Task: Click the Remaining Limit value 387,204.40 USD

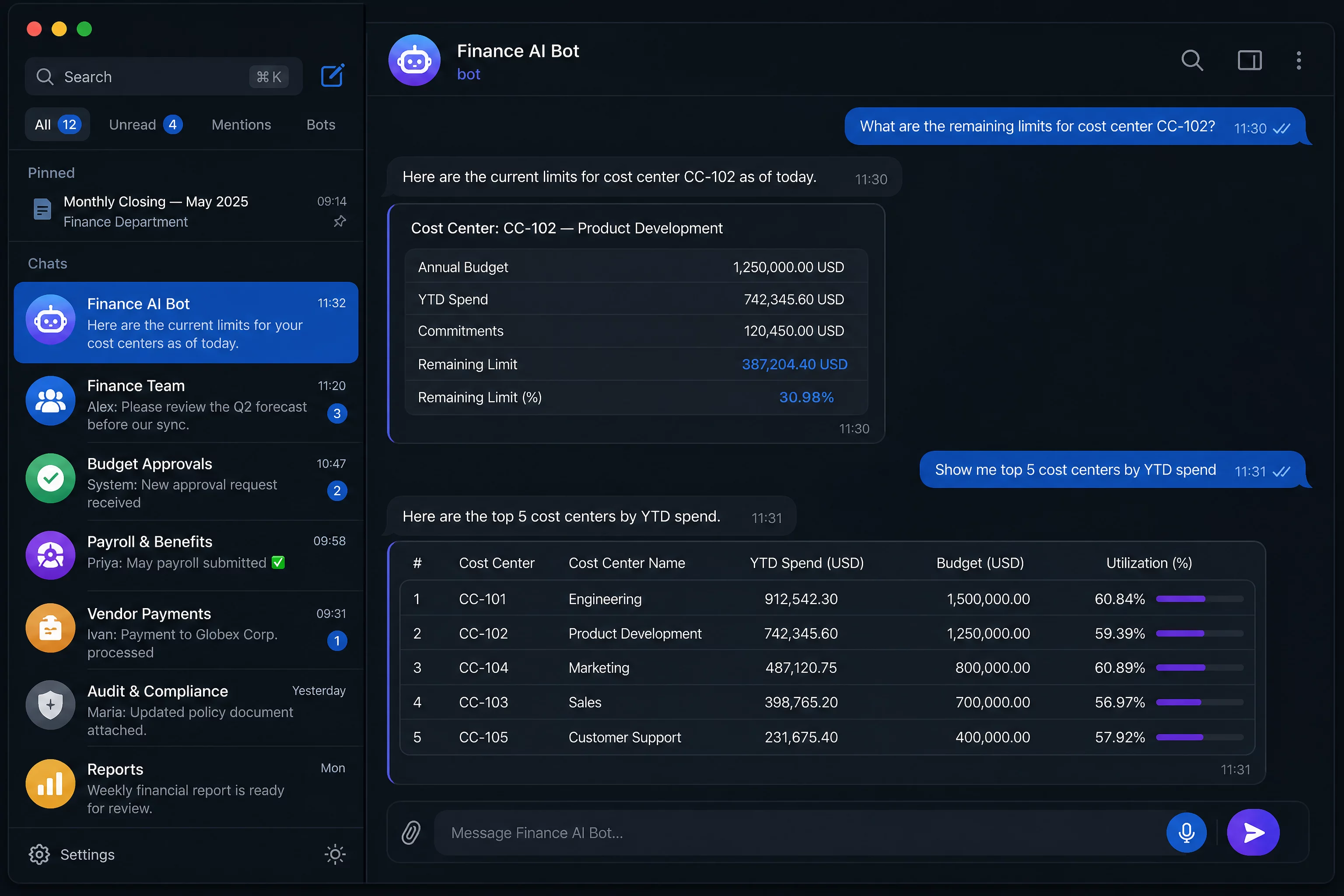Action: click(794, 364)
